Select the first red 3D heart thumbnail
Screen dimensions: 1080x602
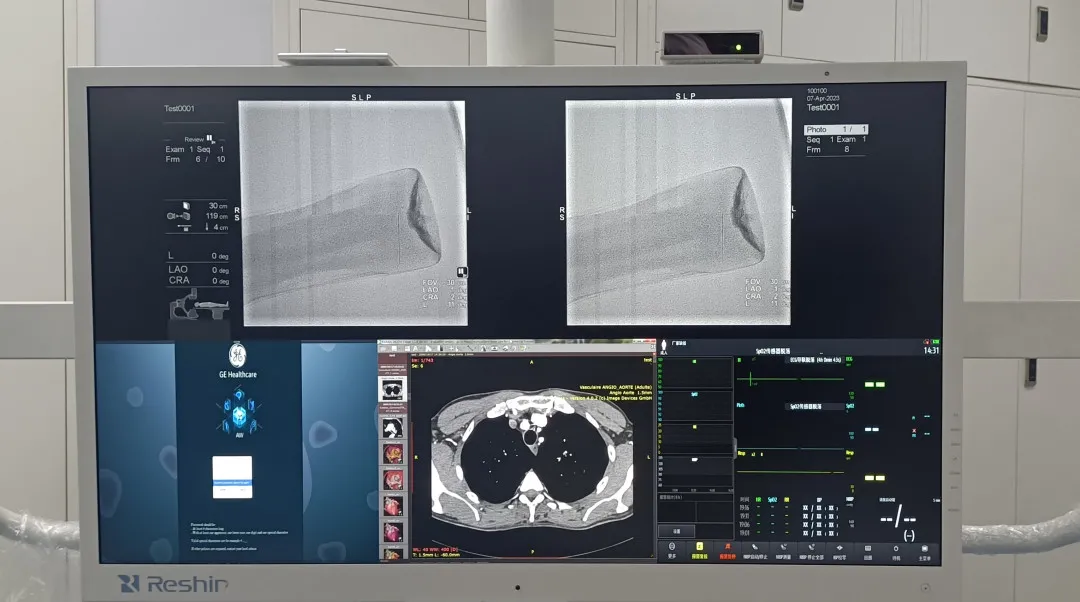point(392,453)
